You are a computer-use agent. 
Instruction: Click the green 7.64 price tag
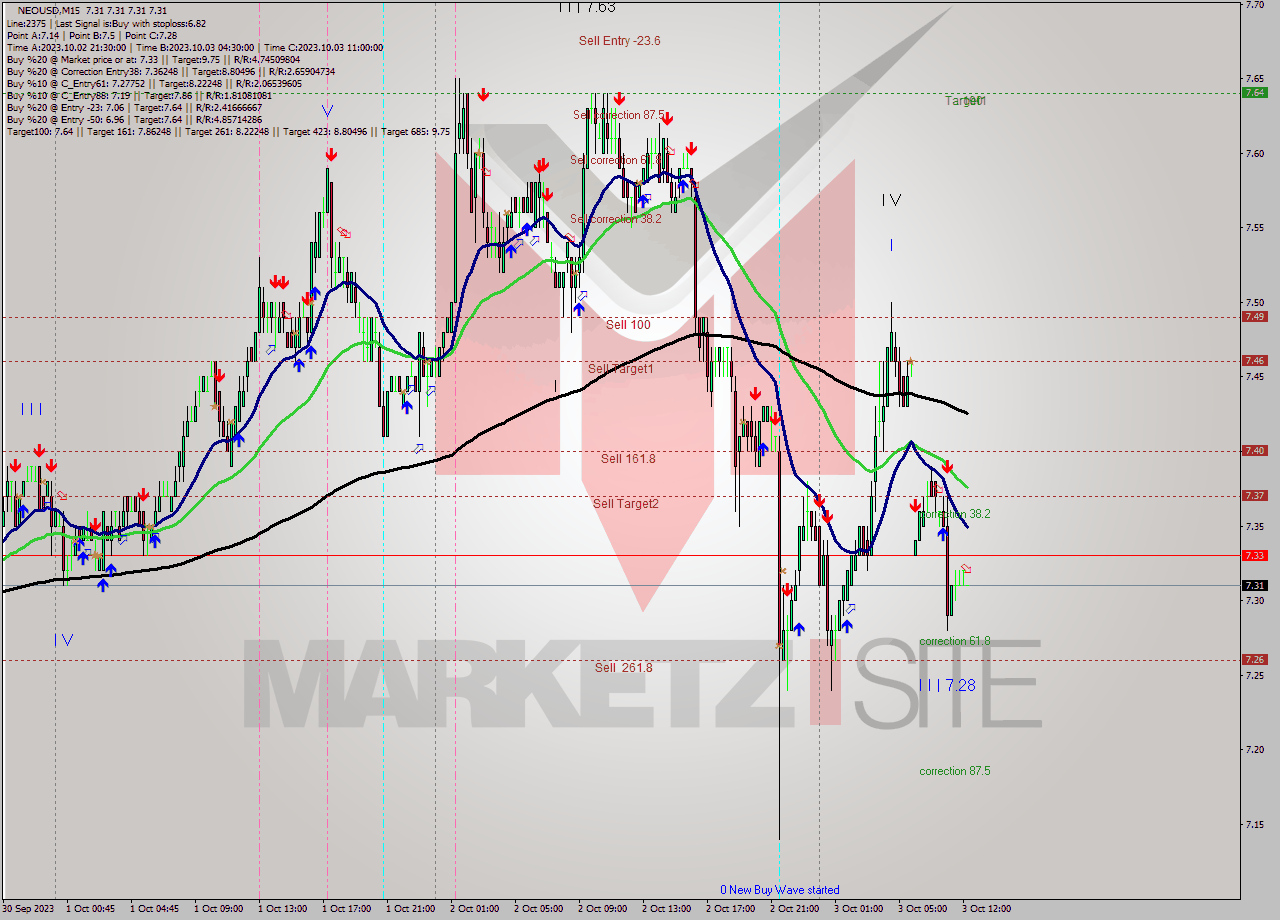[1254, 92]
